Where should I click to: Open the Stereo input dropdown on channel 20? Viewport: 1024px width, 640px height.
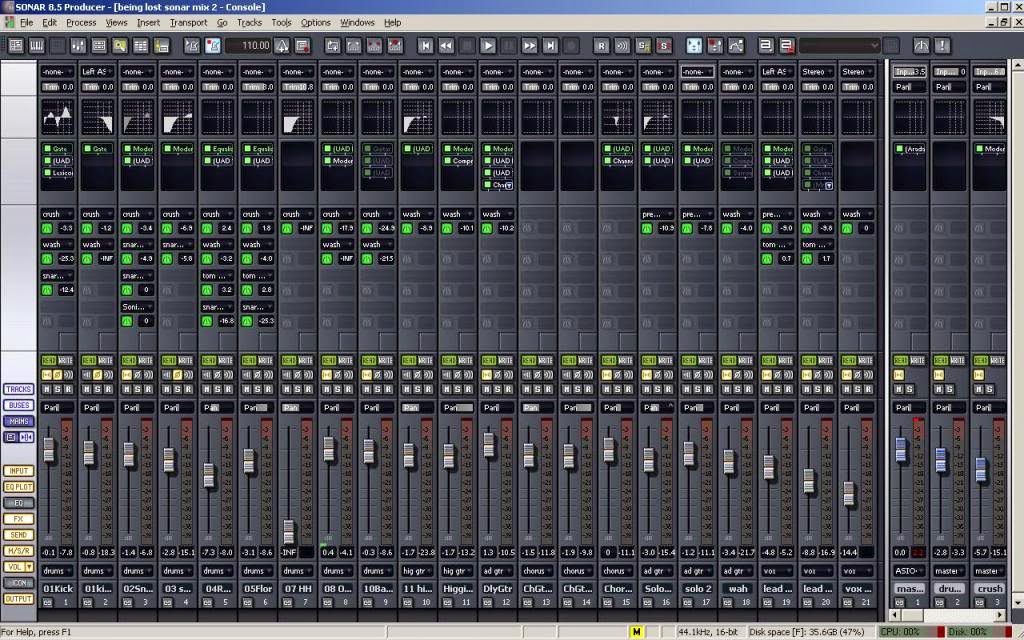tap(817, 72)
